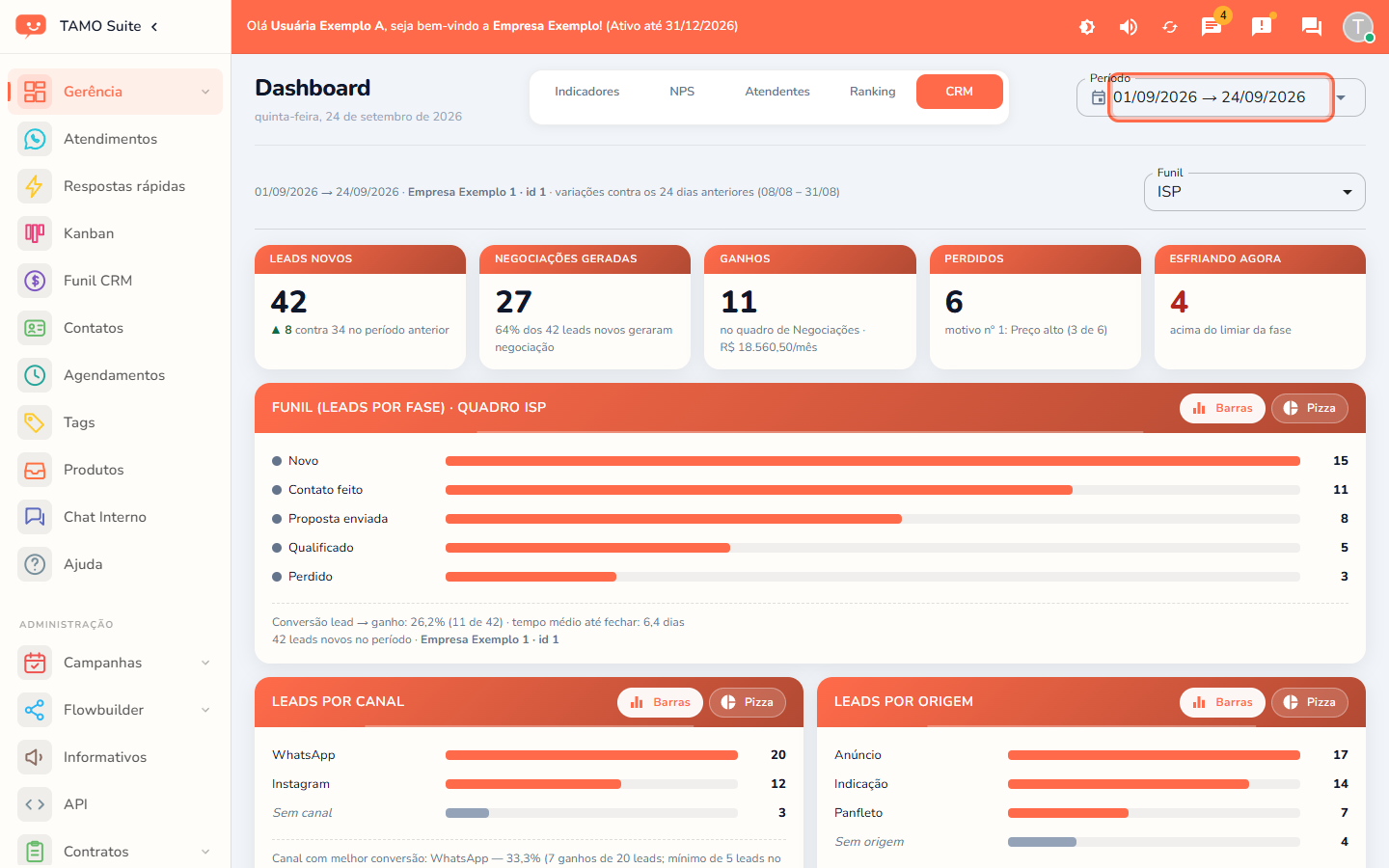1389x868 pixels.
Task: Expand the Contratos submenu chevron
Action: [205, 852]
